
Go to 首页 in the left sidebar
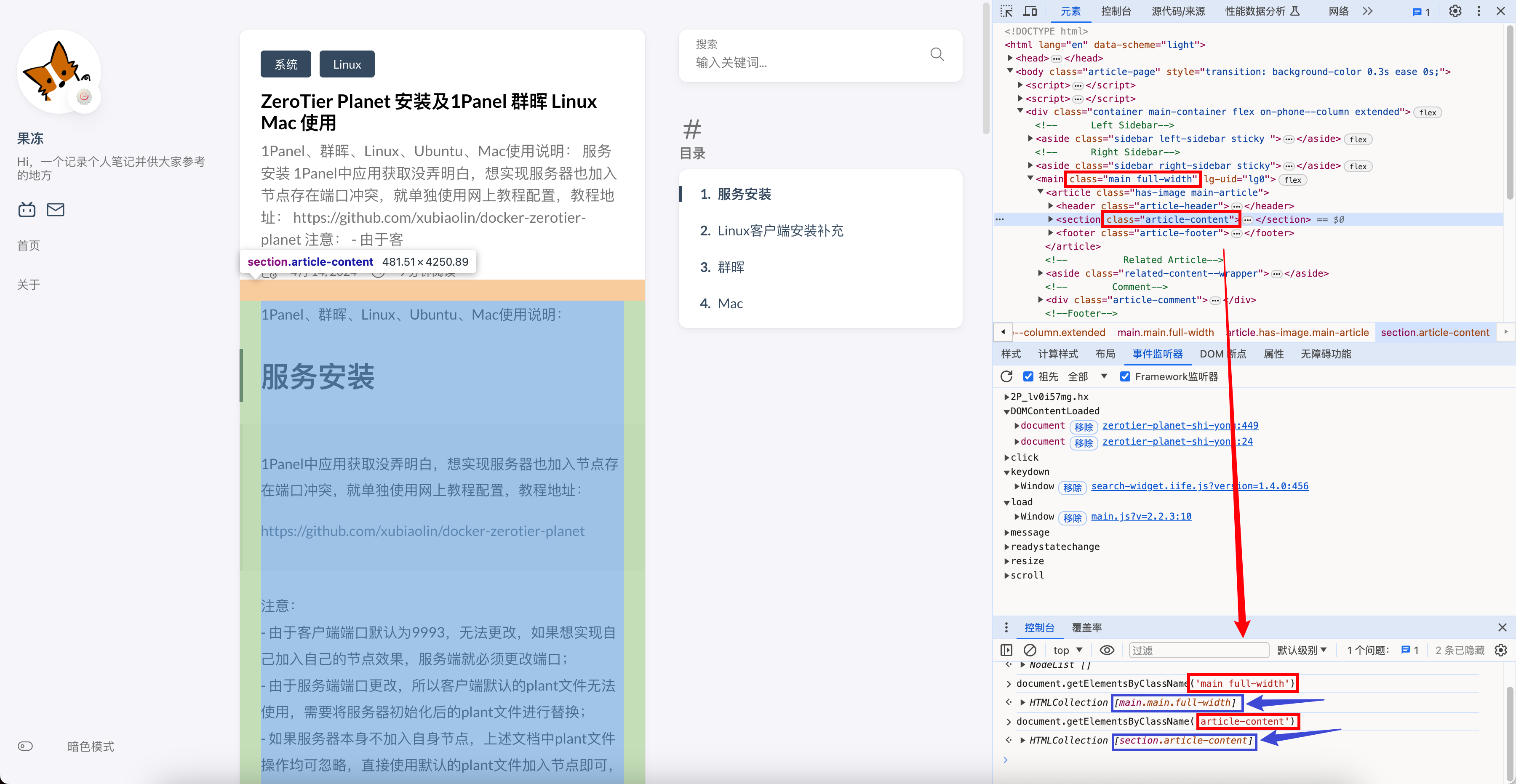pos(28,245)
